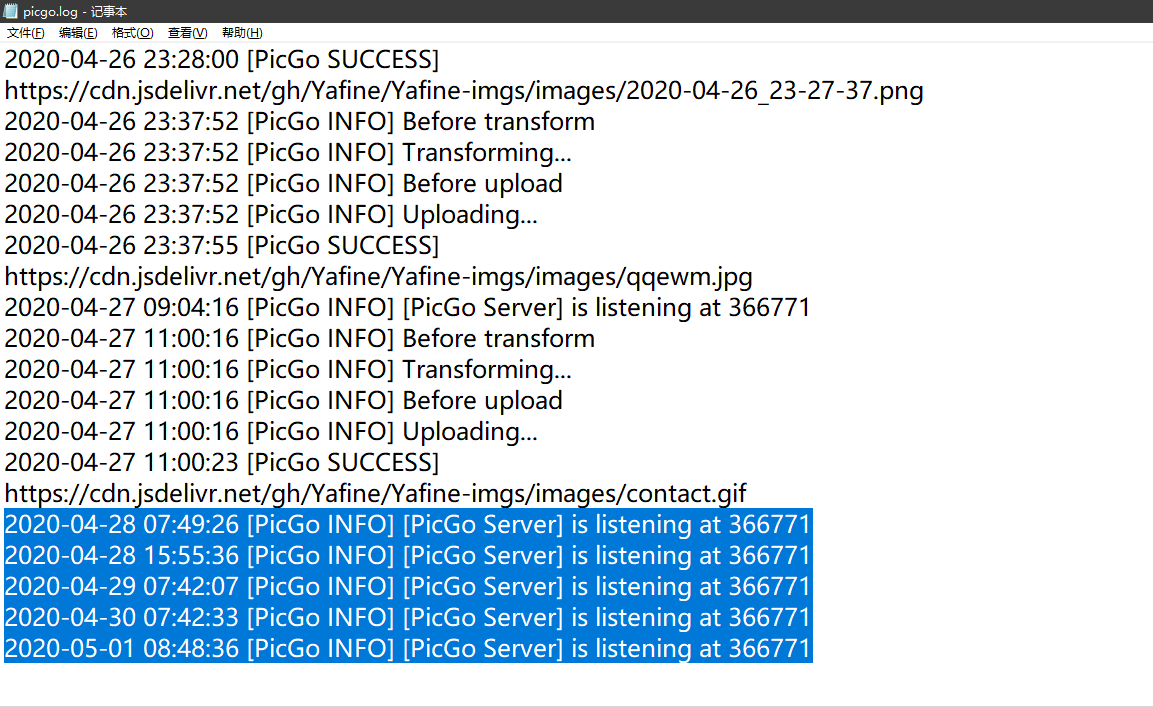
Task: Click the Notepad icon in title bar
Action: point(11,11)
